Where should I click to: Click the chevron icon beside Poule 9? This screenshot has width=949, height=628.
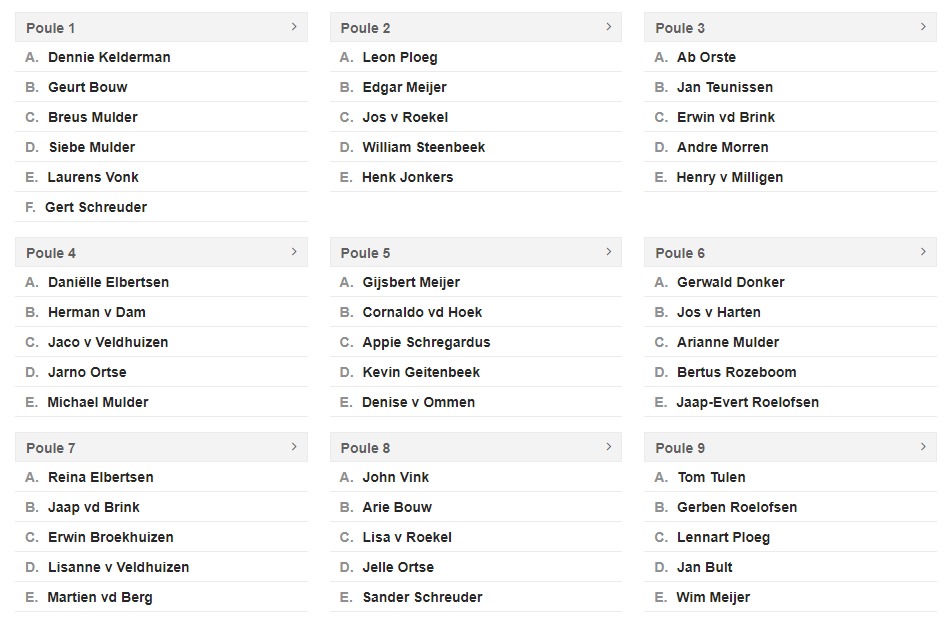pyautogui.click(x=923, y=446)
